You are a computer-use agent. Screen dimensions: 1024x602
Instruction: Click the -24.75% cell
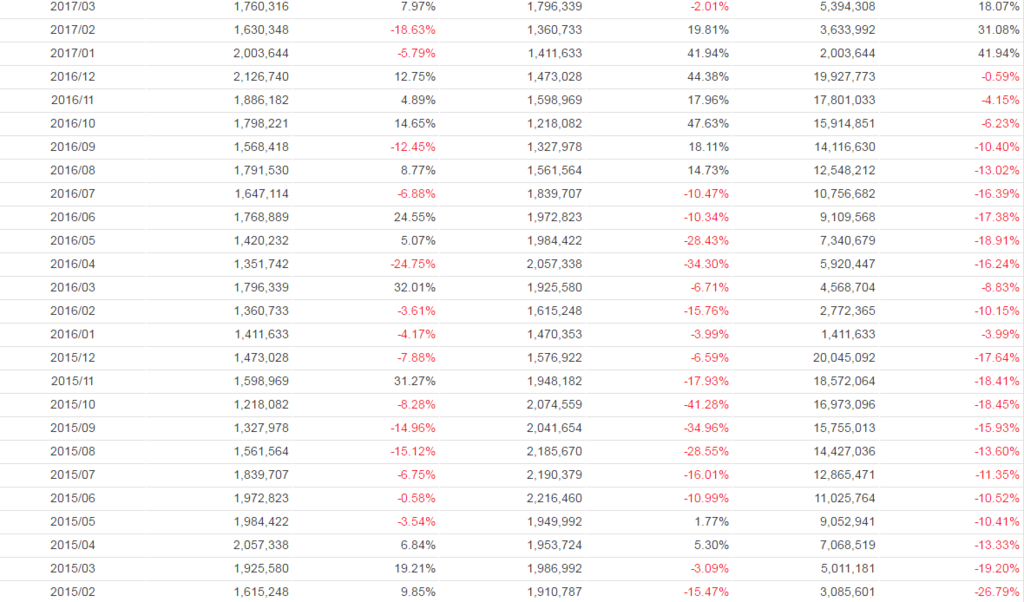point(412,264)
